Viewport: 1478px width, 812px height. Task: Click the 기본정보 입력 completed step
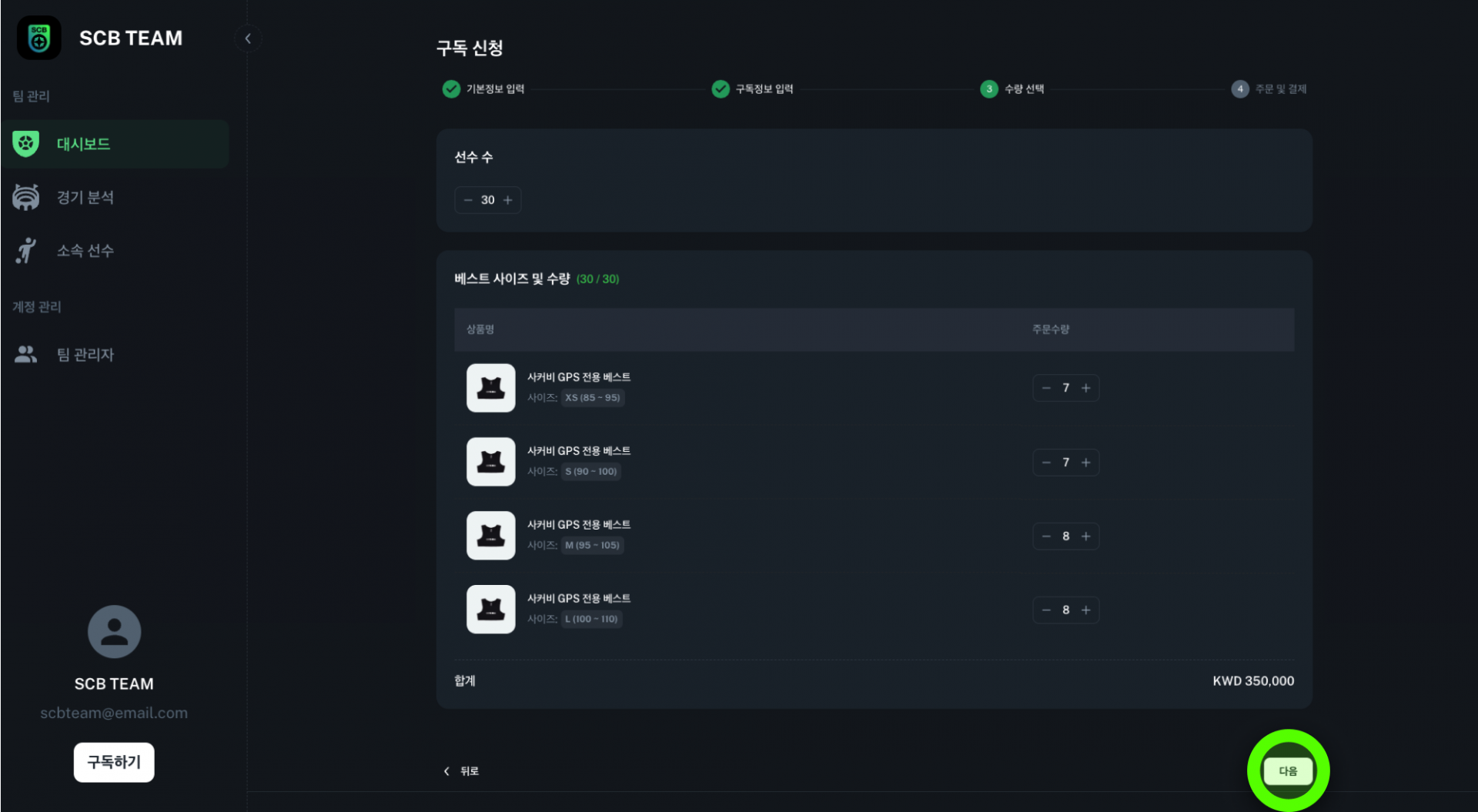pos(484,89)
